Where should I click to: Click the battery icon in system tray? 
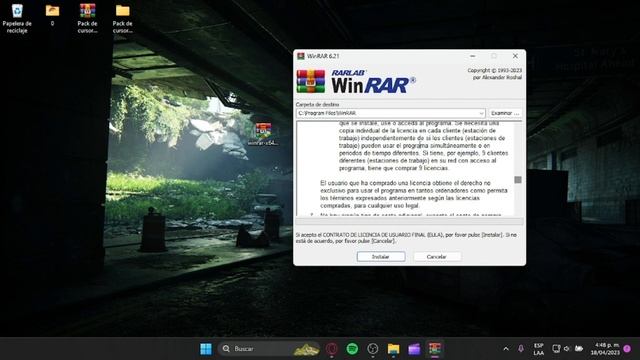(579, 349)
